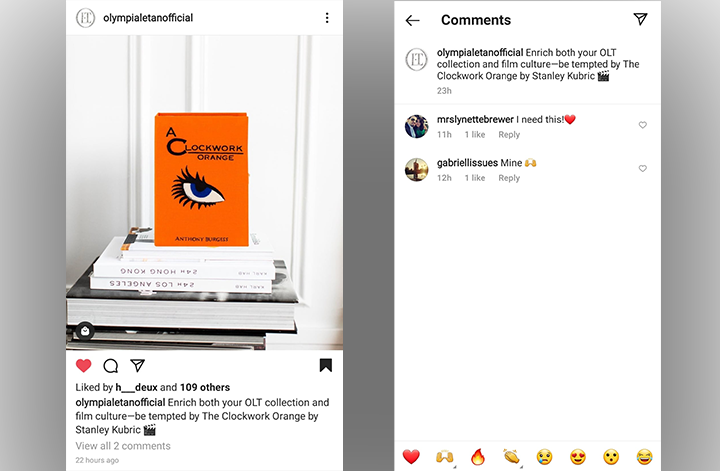Insert fire emoji quick reaction
Image resolution: width=720 pixels, height=471 pixels.
[478, 457]
